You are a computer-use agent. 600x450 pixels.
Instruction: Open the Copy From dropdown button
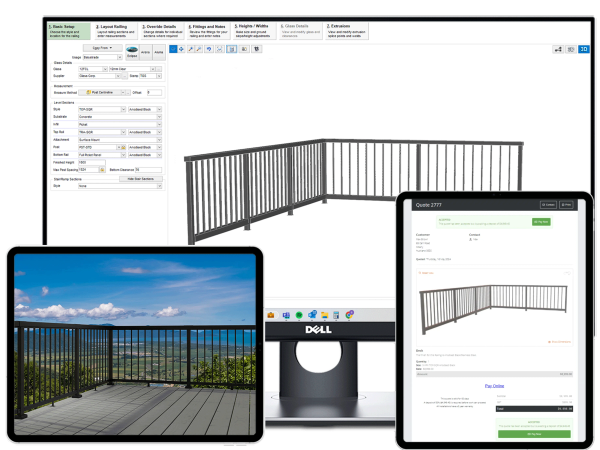tap(103, 48)
